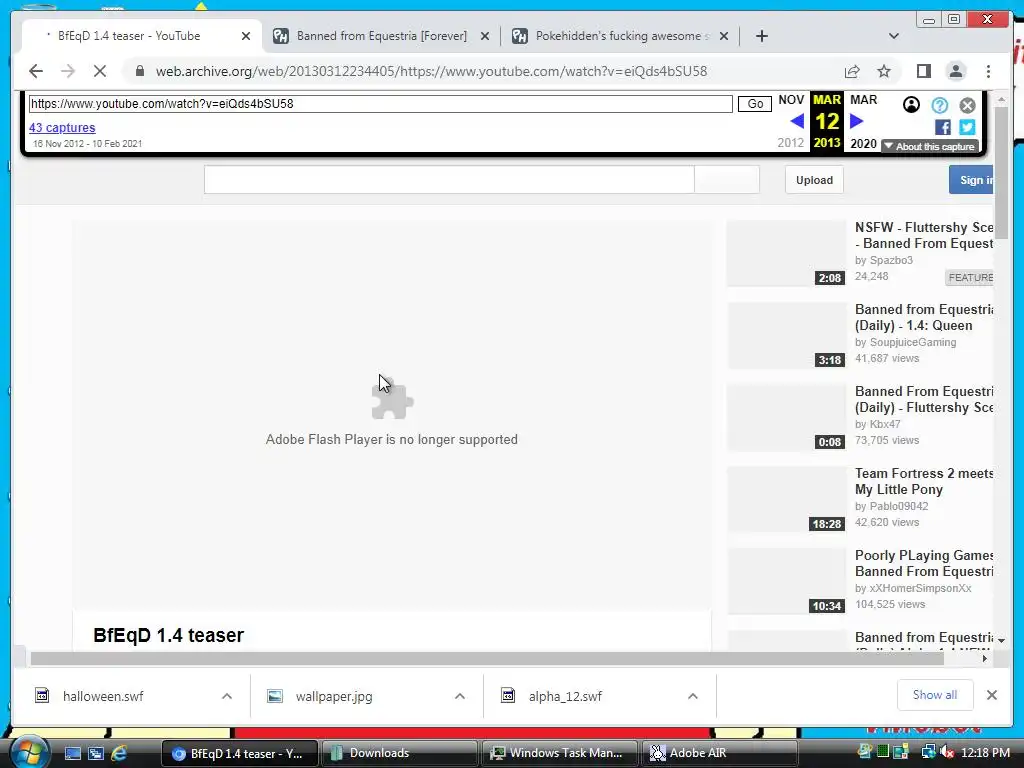Open the Chrome three-dot menu

click(x=988, y=71)
